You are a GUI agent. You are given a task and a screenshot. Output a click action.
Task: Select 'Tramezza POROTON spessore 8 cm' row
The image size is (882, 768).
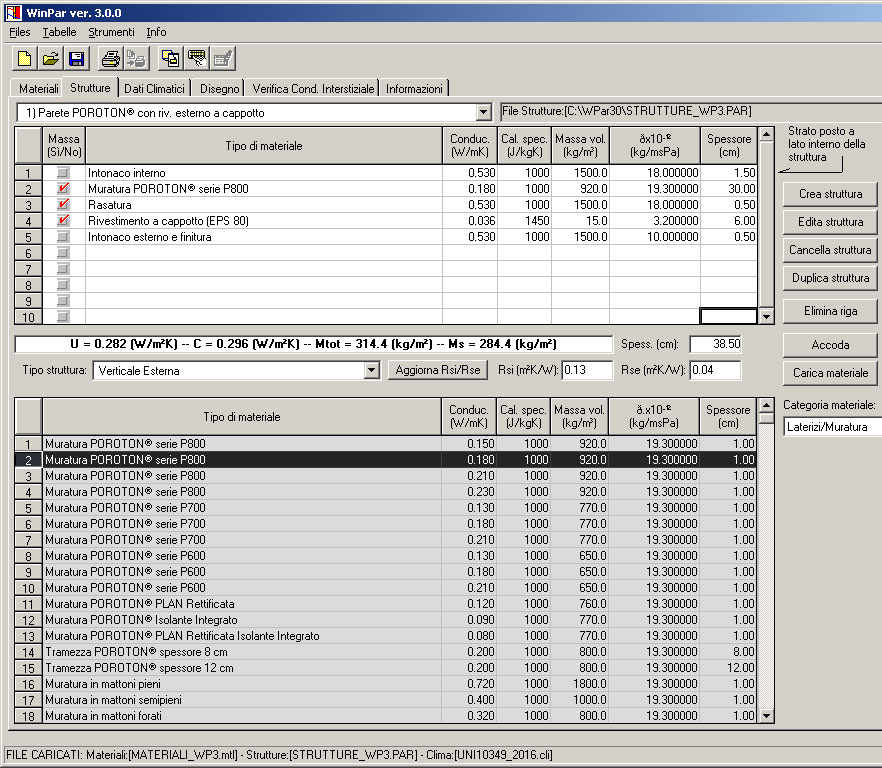coord(385,652)
